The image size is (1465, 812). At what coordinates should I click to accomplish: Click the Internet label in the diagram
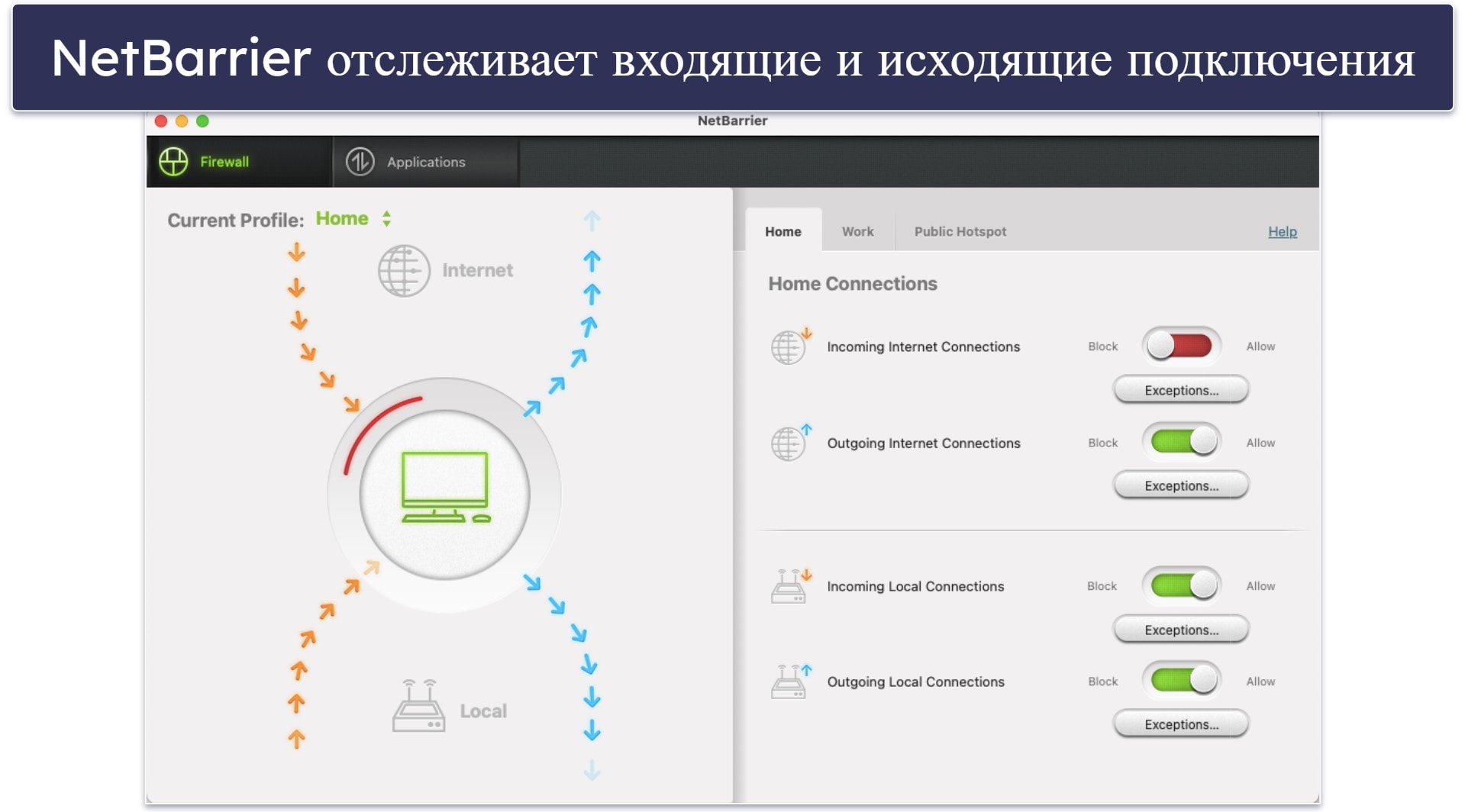click(x=477, y=270)
